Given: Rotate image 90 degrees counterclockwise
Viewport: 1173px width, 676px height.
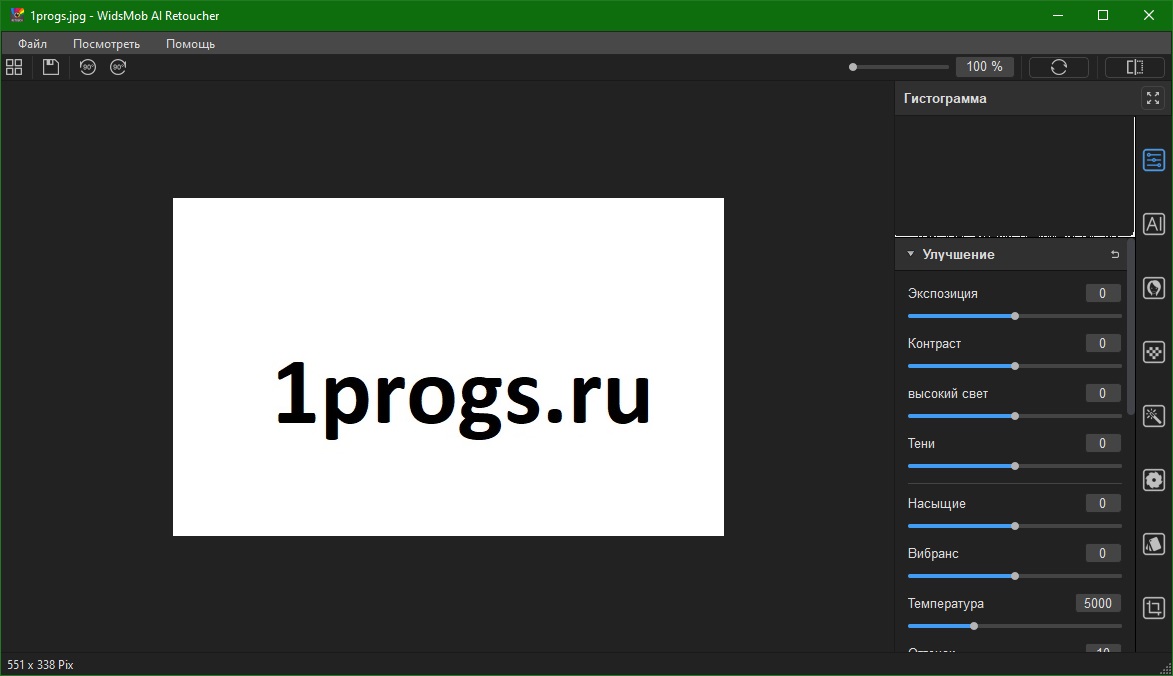Looking at the screenshot, I should [88, 67].
